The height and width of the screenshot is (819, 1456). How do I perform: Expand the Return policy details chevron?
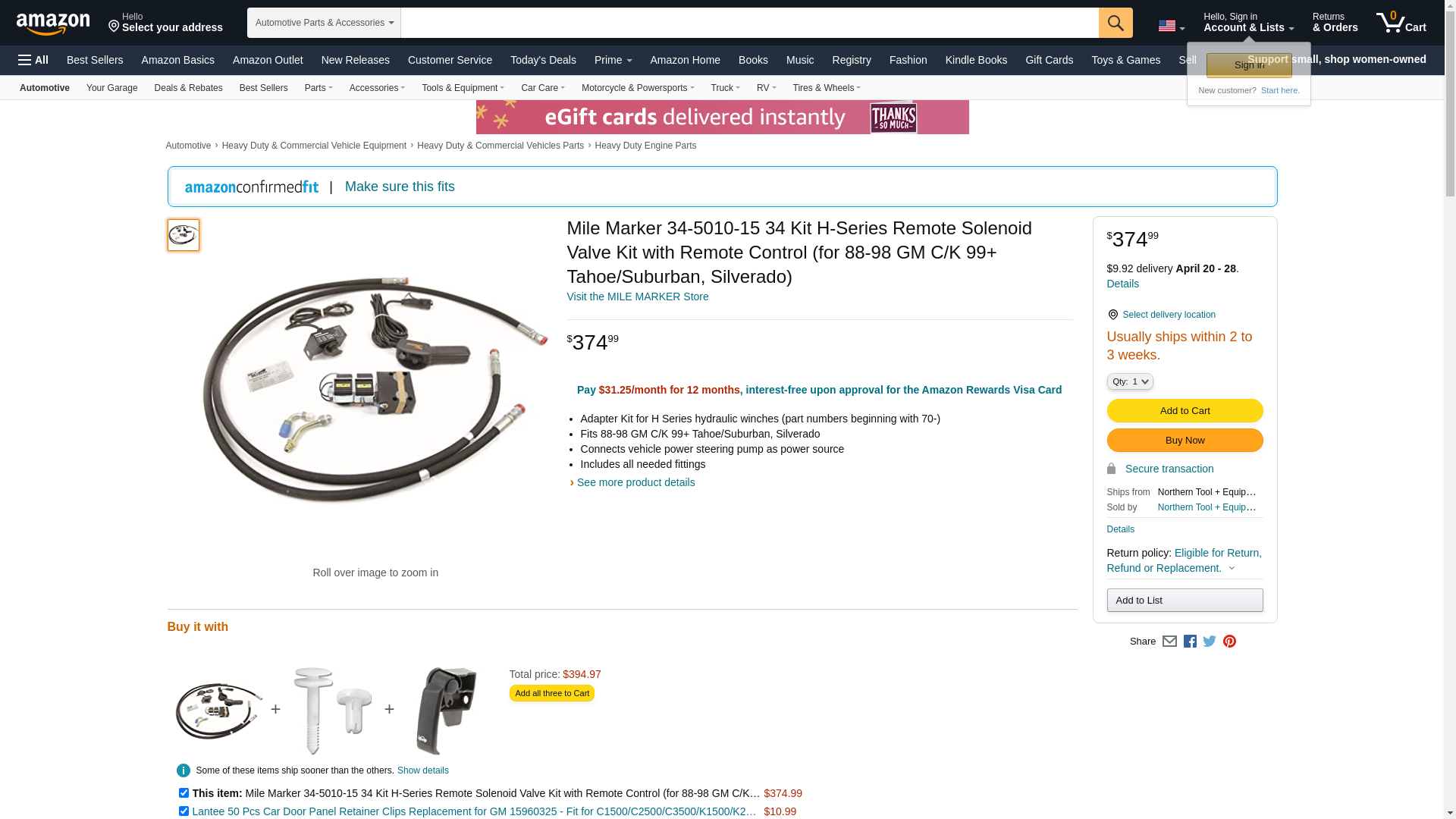pyautogui.click(x=1232, y=568)
